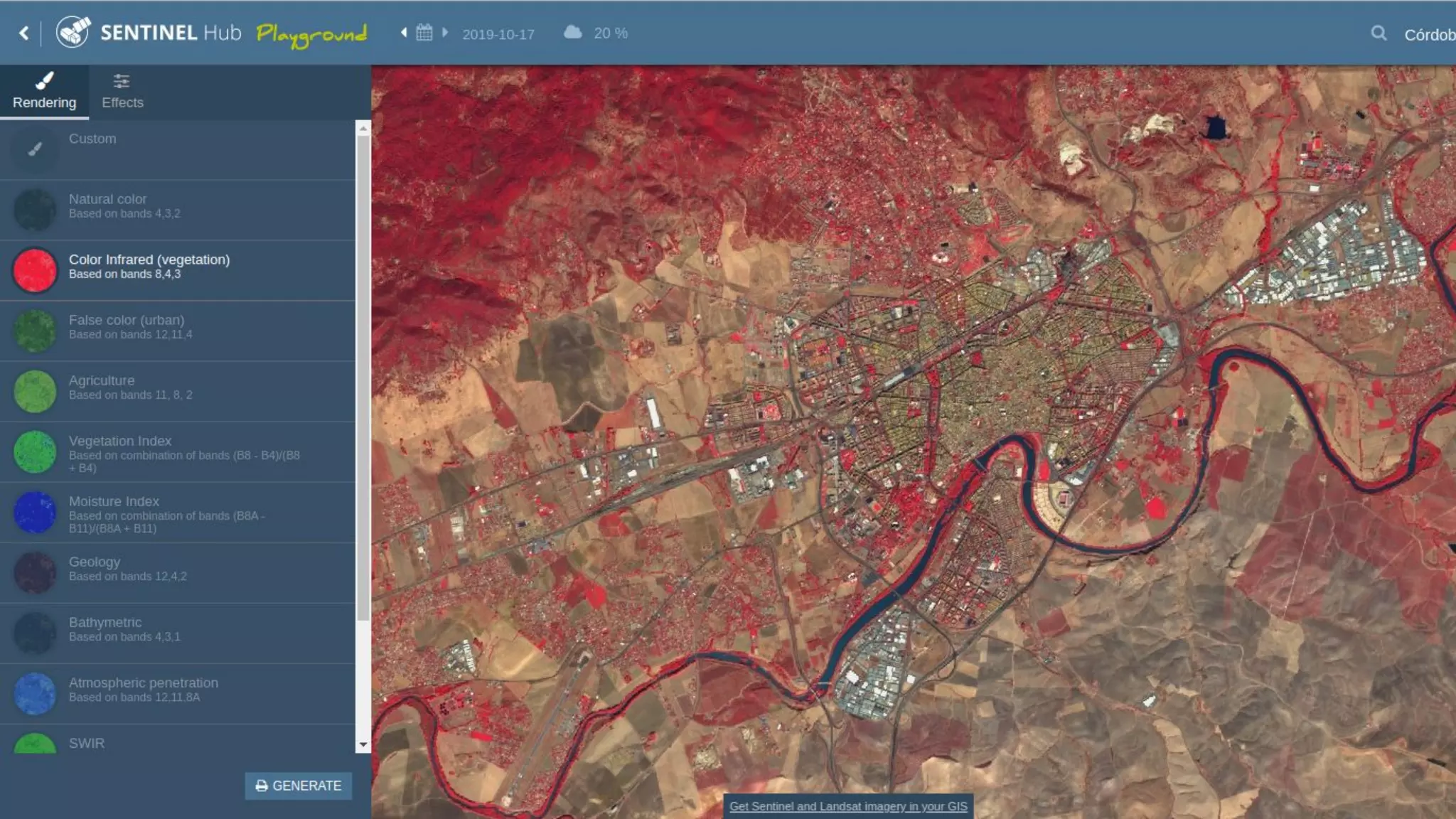Go to the next date with the right arrow
The image size is (1456, 819).
point(445,33)
